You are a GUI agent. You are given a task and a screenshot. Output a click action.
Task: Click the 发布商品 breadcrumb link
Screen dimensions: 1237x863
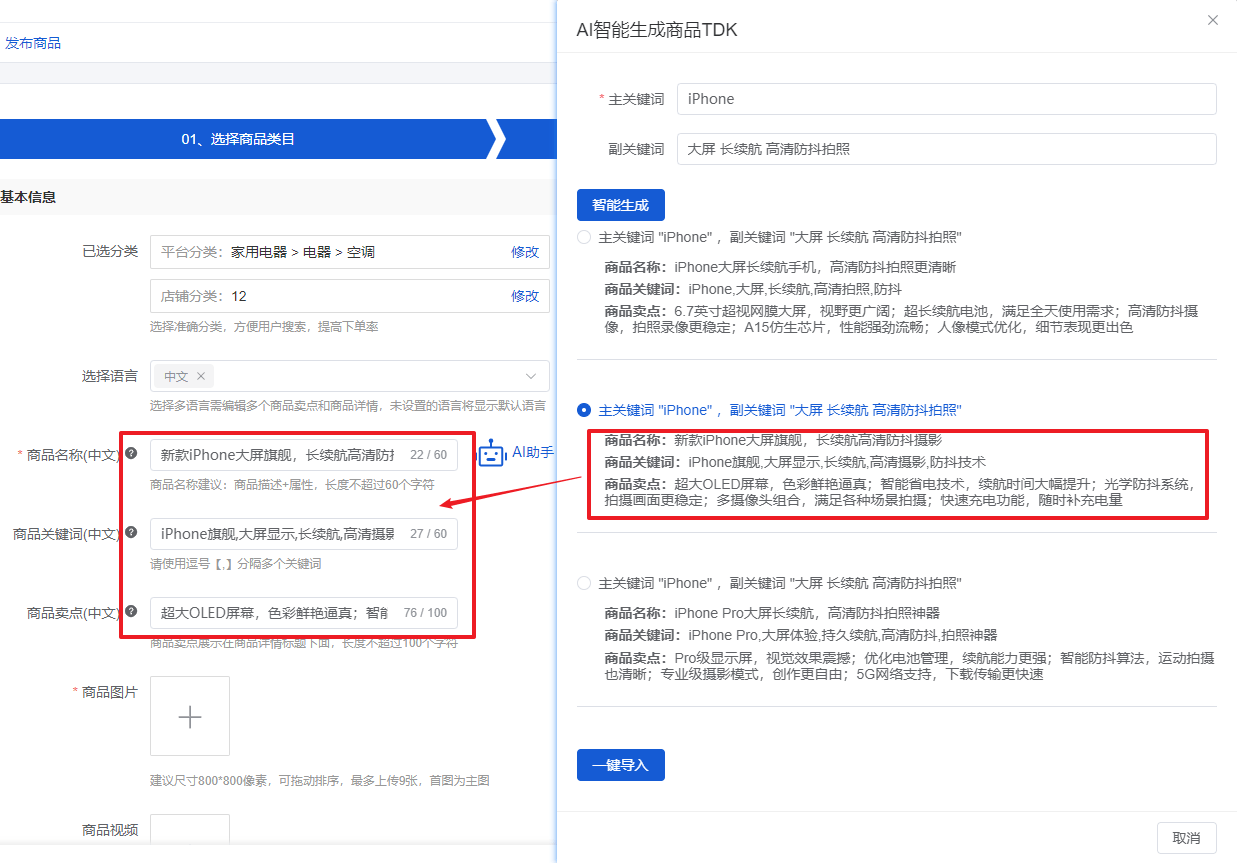pos(33,43)
